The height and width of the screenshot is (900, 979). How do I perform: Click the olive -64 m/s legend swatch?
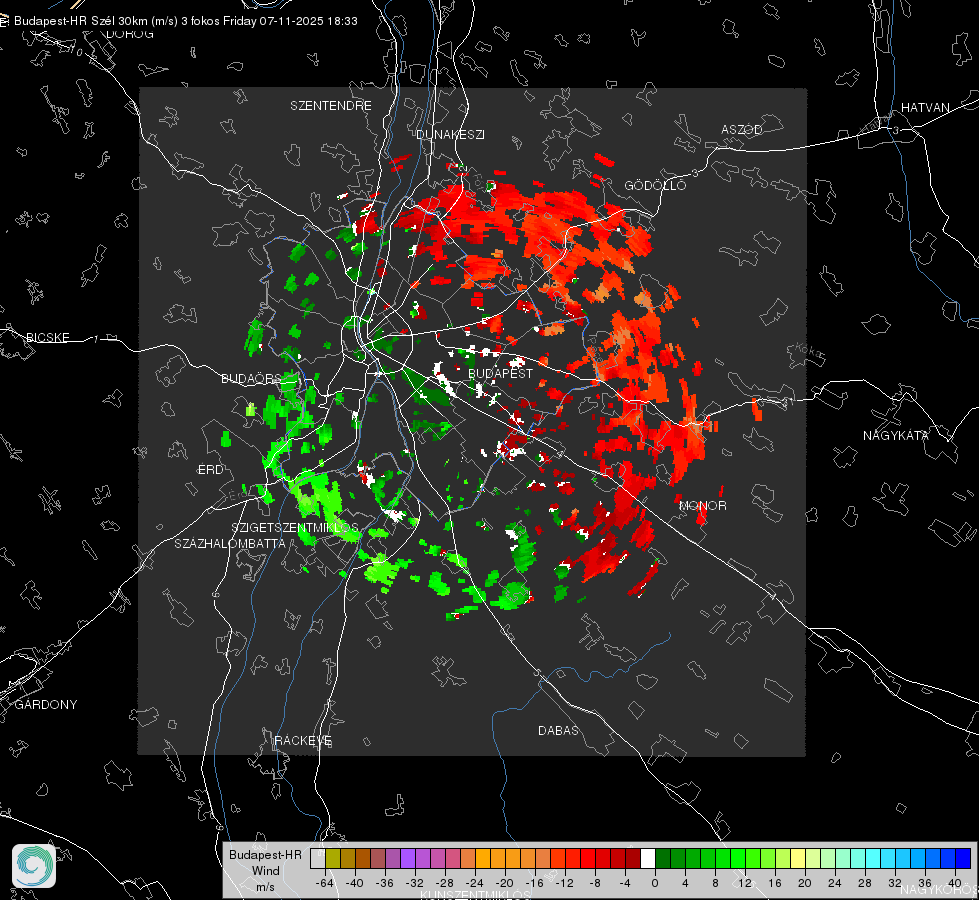(x=333, y=859)
